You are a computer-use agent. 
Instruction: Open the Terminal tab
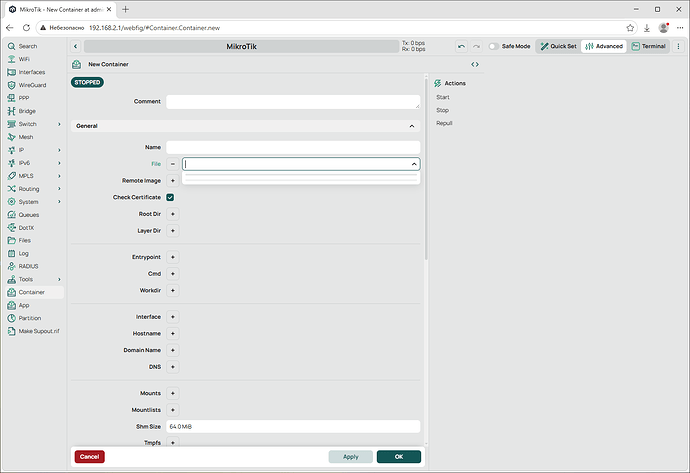(x=649, y=46)
